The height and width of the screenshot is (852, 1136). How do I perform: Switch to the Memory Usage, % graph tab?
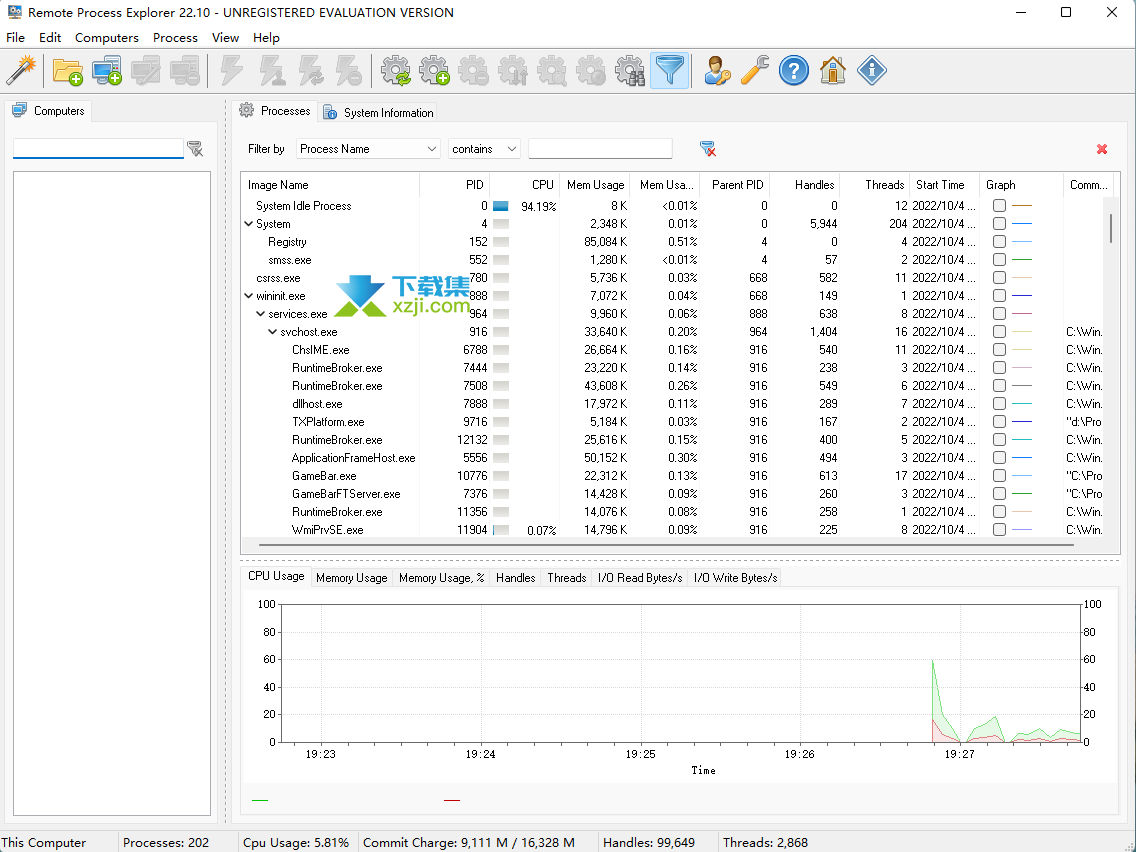tap(441, 577)
